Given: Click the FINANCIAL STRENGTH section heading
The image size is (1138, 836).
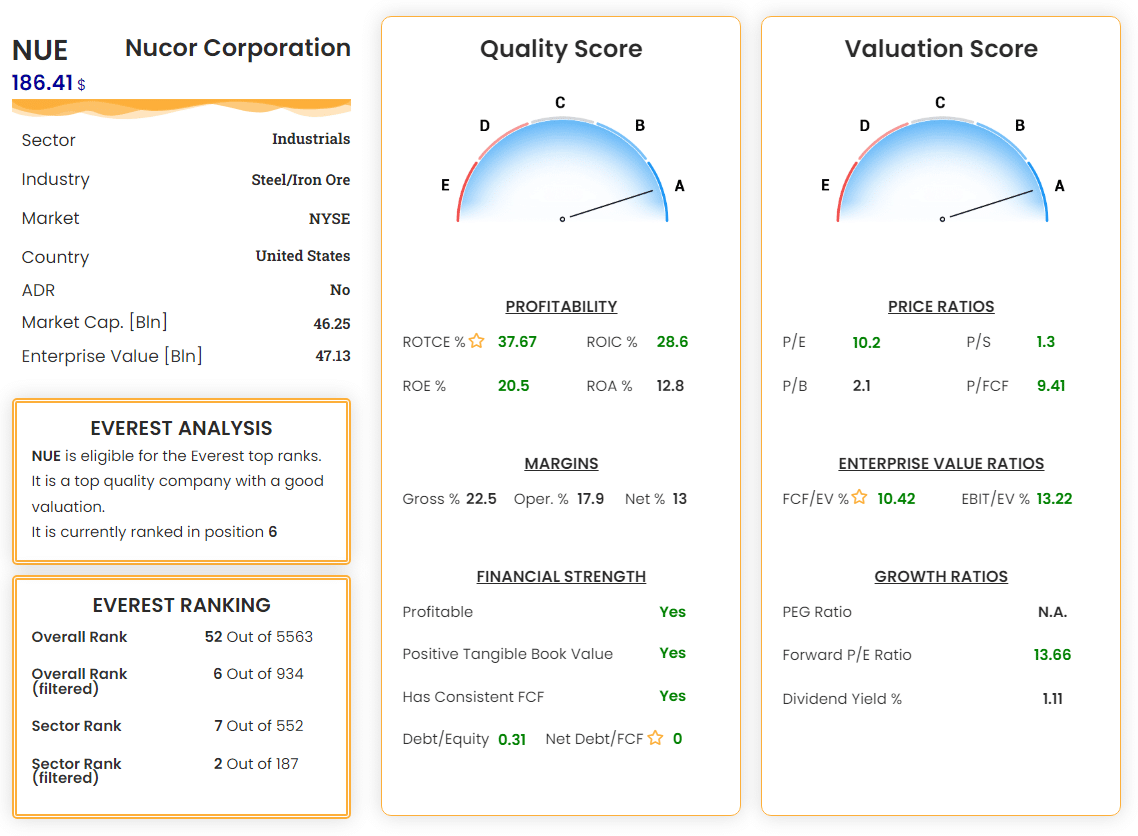Looking at the screenshot, I should [x=561, y=576].
